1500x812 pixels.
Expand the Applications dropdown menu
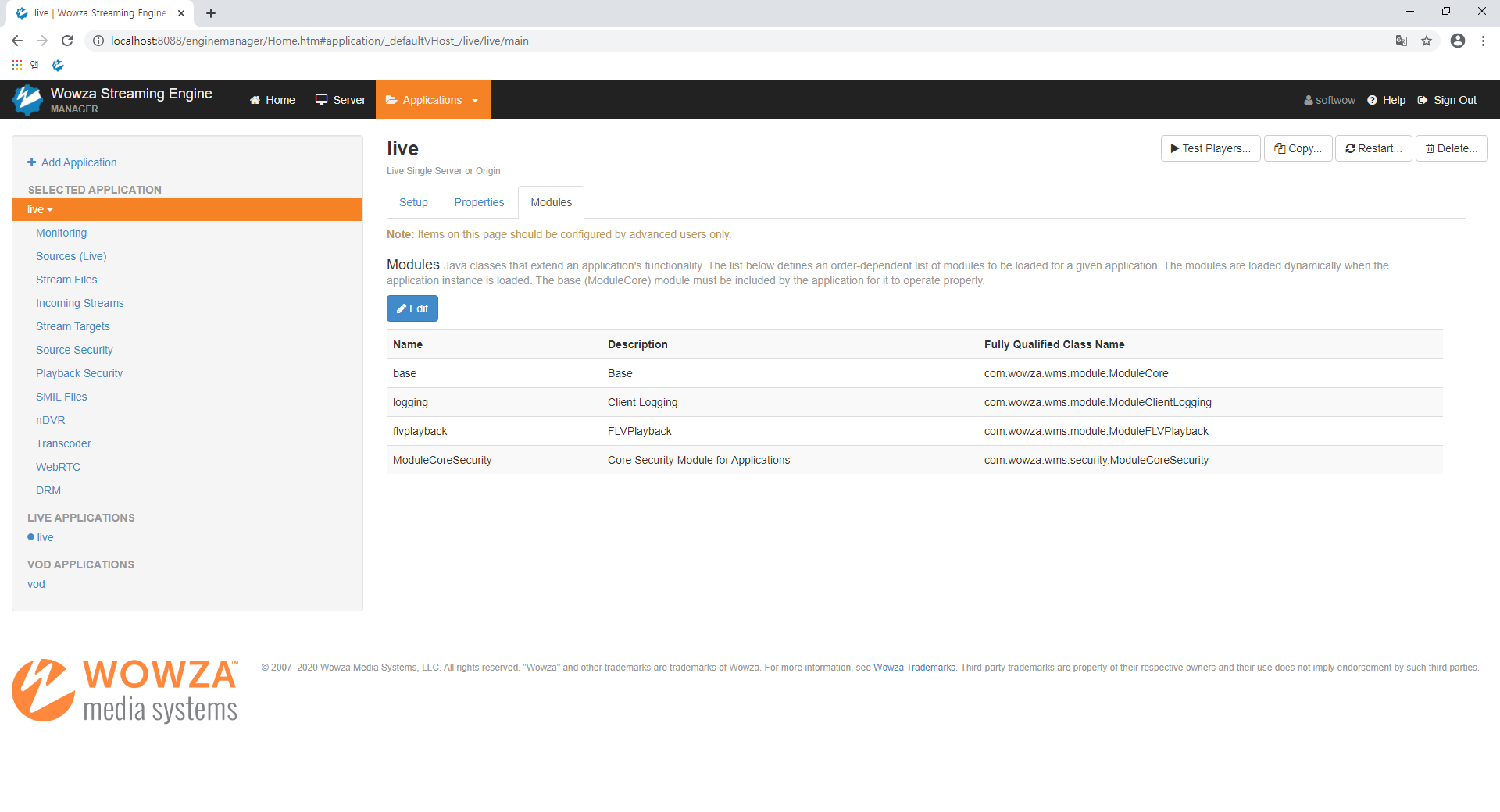pyautogui.click(x=433, y=100)
